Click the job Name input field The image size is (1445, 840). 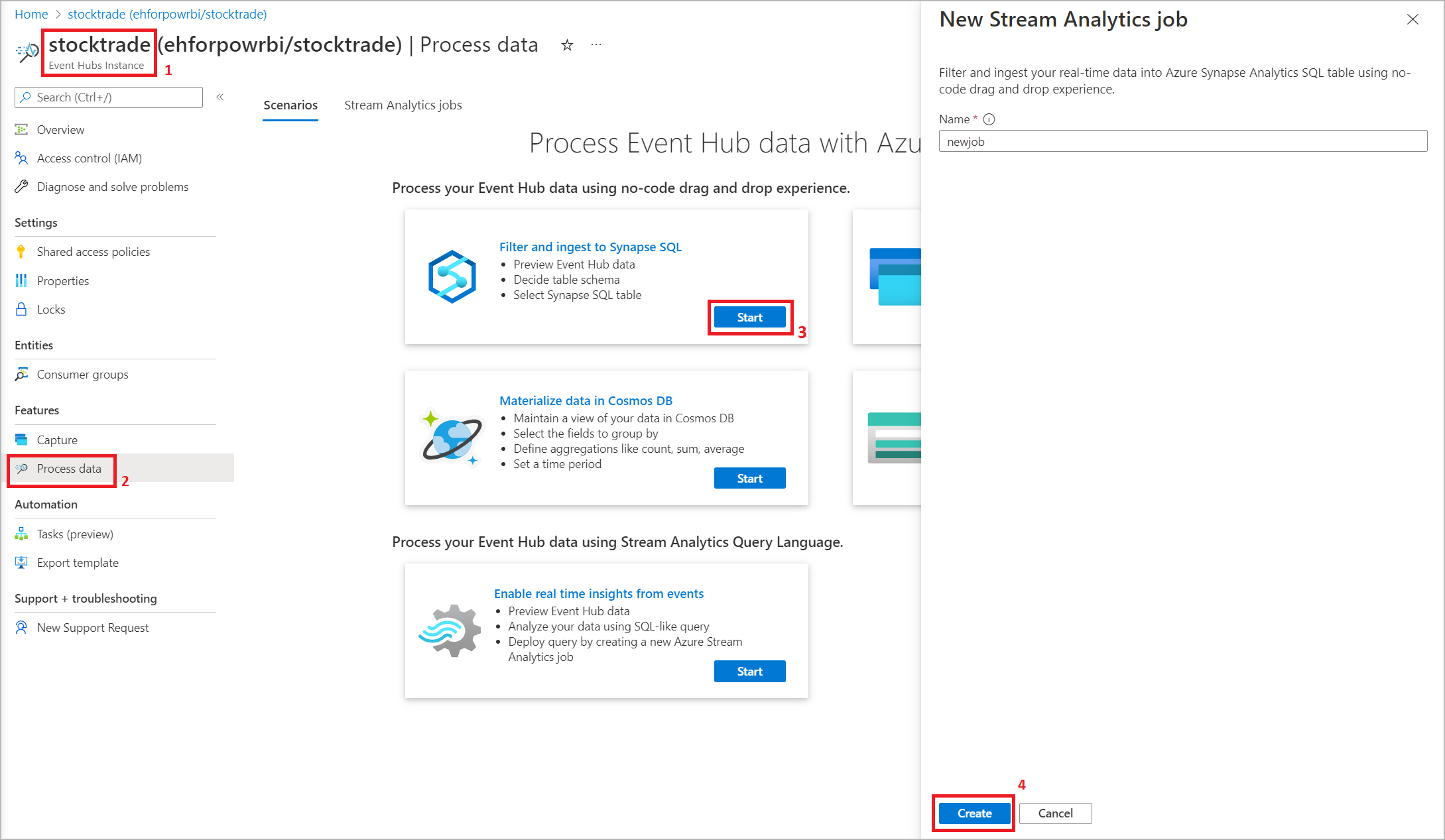[1182, 142]
